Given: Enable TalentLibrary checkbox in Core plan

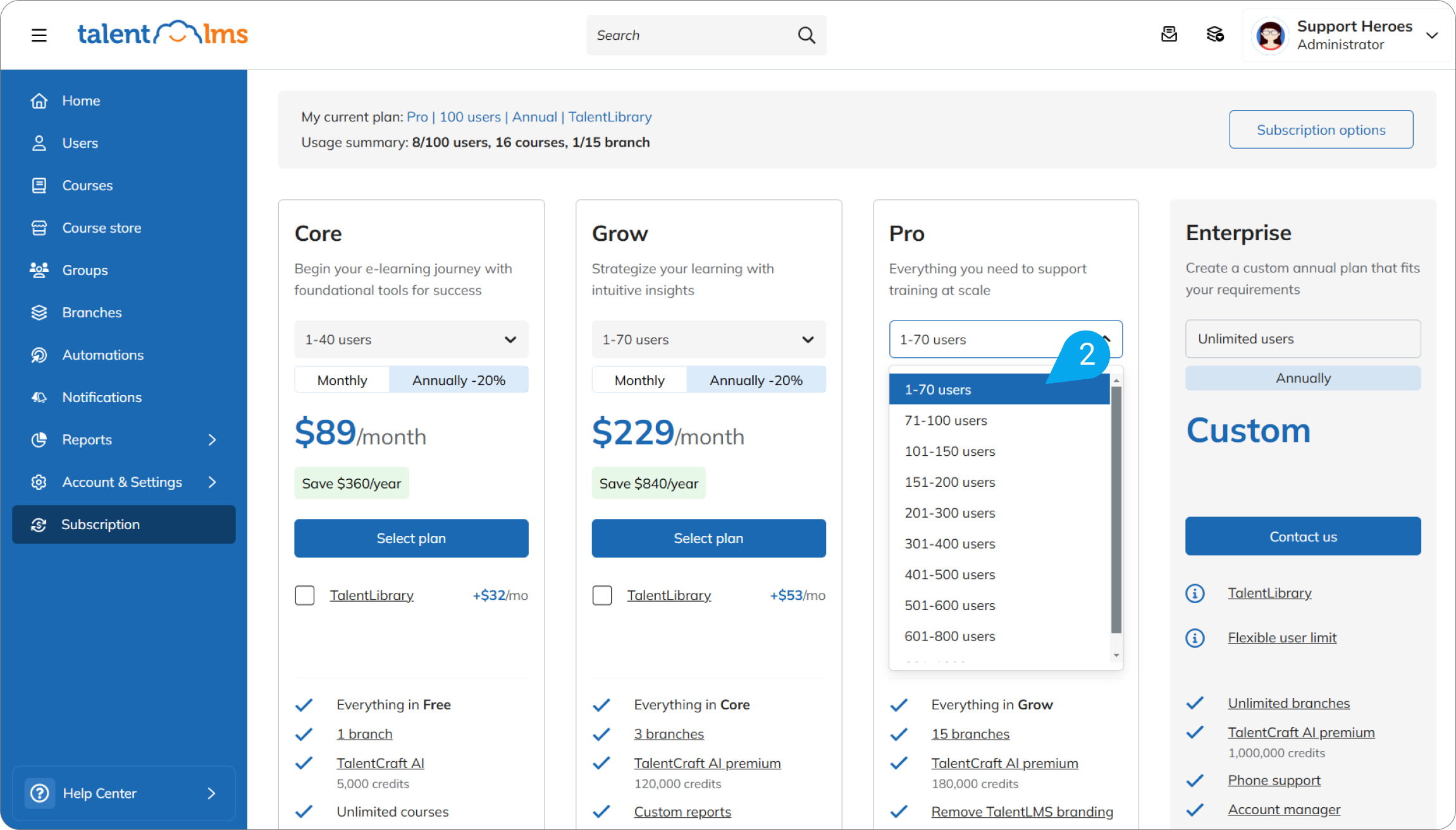Looking at the screenshot, I should coord(305,595).
